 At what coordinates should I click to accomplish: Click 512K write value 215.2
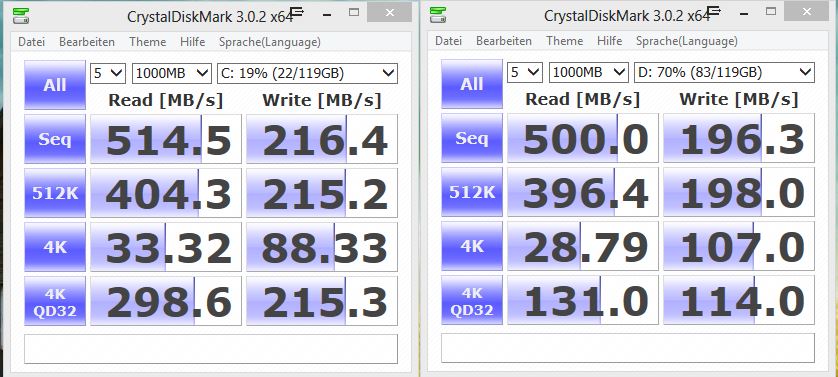pos(322,193)
